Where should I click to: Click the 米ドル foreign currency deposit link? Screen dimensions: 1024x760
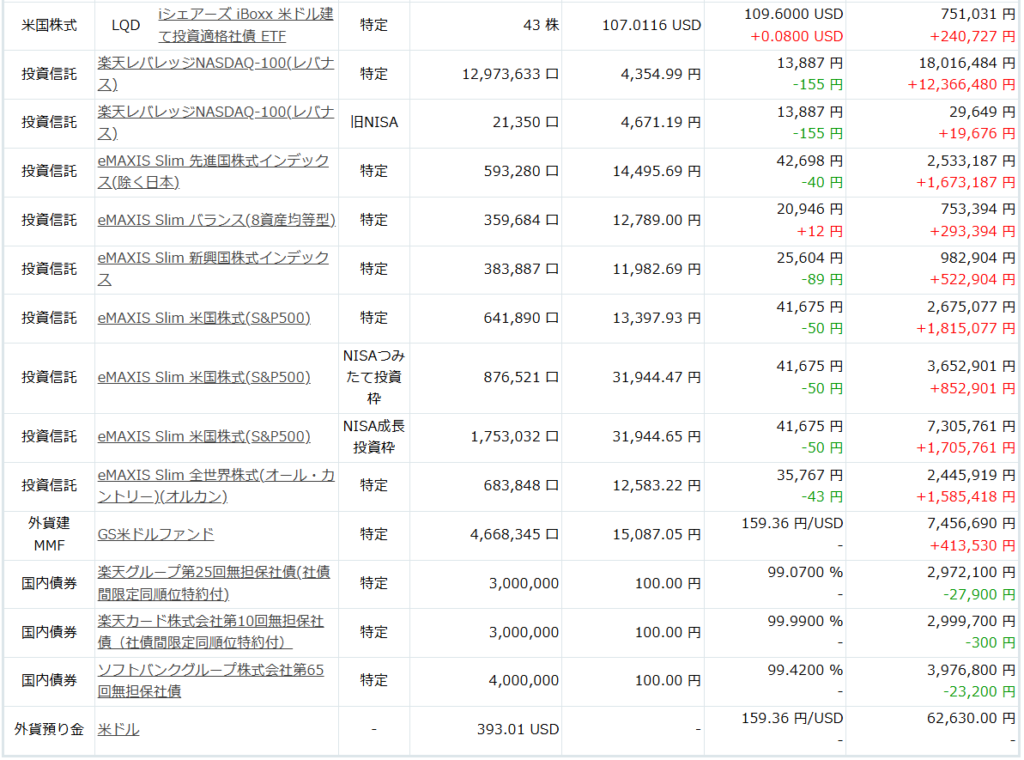pyautogui.click(x=118, y=730)
